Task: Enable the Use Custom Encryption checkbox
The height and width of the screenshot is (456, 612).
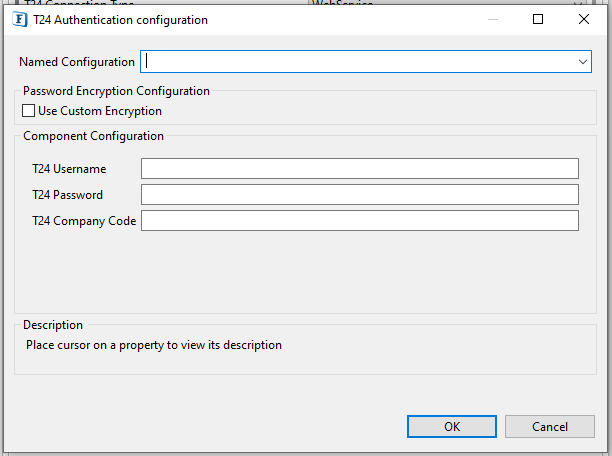Action: (x=28, y=111)
